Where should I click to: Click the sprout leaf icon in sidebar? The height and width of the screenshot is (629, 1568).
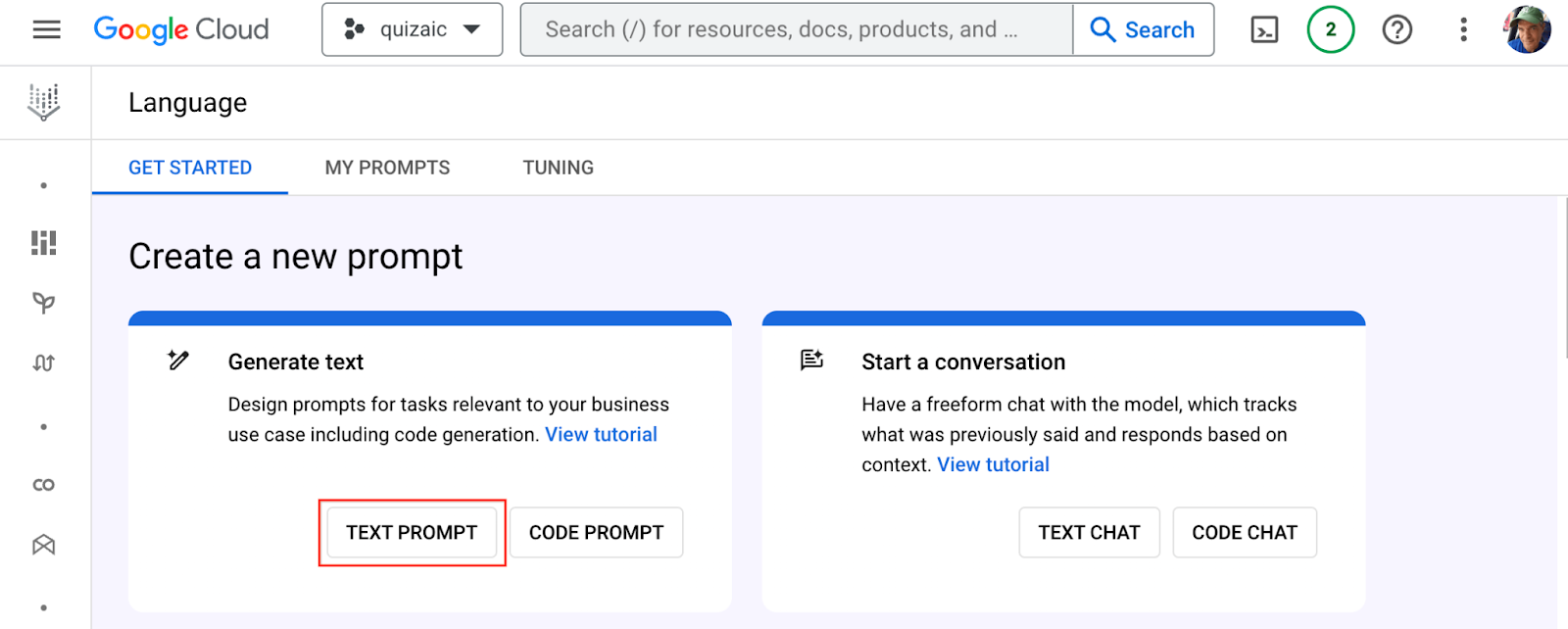[44, 303]
